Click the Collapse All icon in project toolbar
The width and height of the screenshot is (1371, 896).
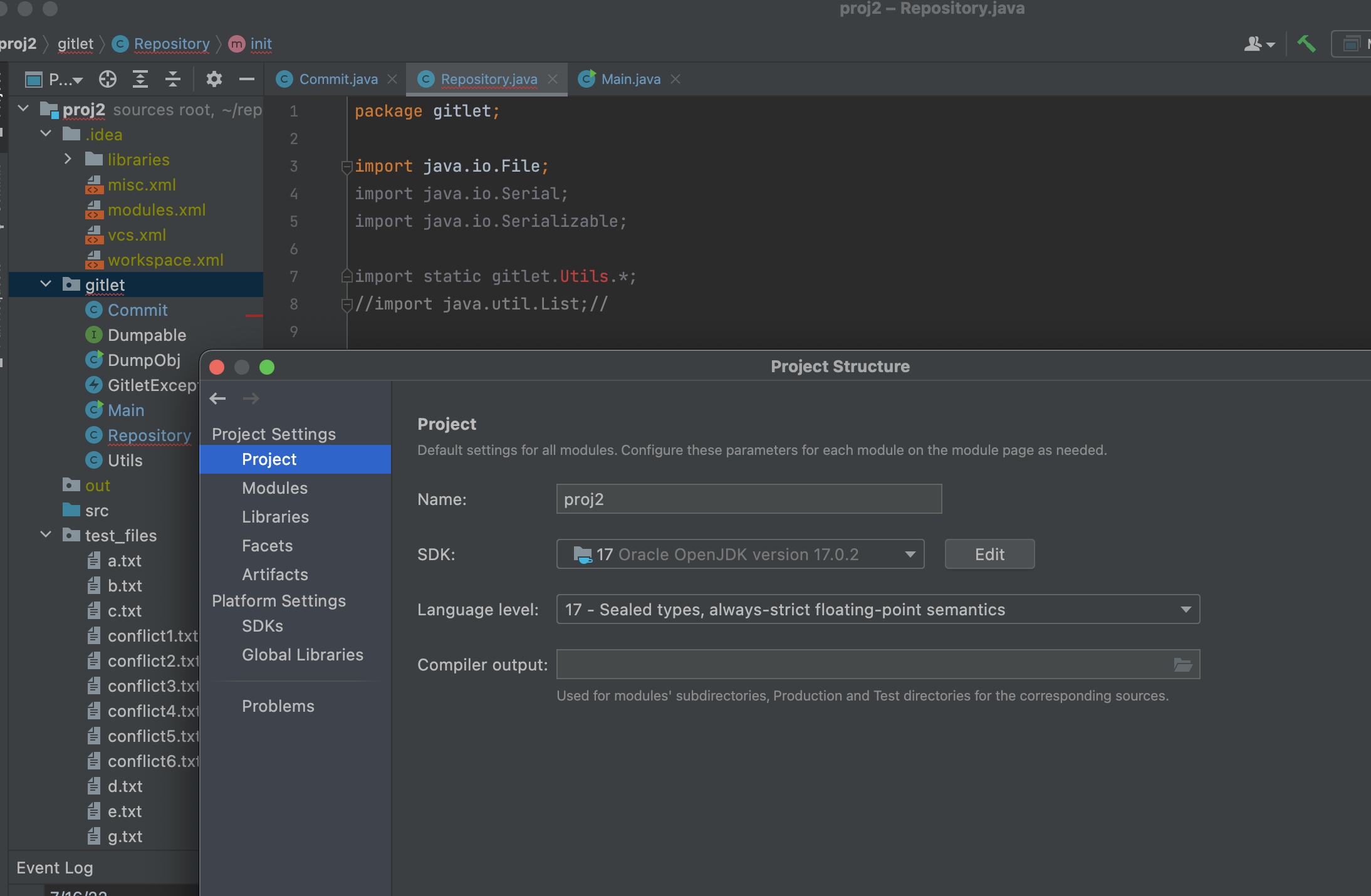(x=173, y=79)
